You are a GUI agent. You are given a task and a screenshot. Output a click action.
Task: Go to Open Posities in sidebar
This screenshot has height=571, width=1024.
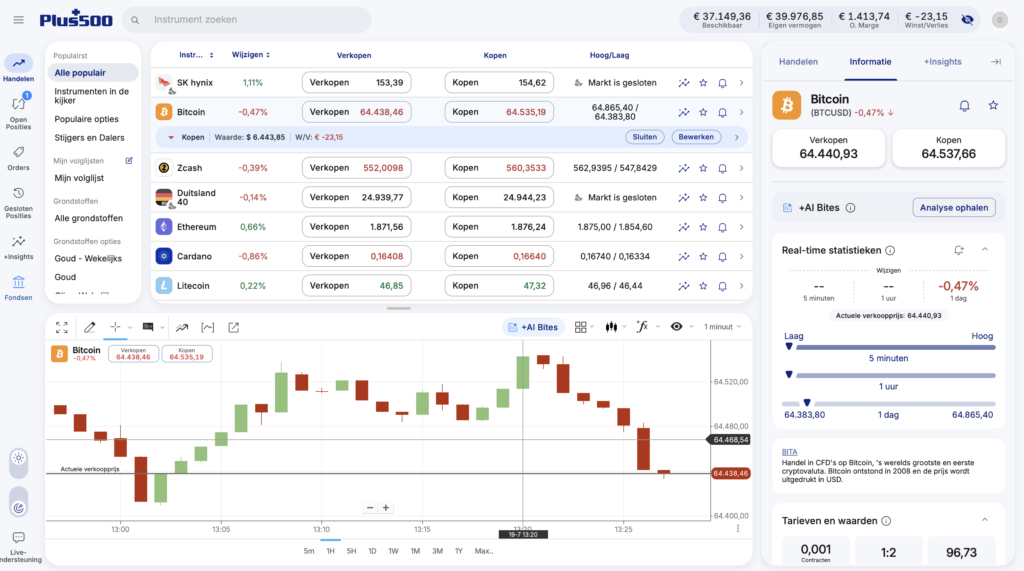point(18,112)
